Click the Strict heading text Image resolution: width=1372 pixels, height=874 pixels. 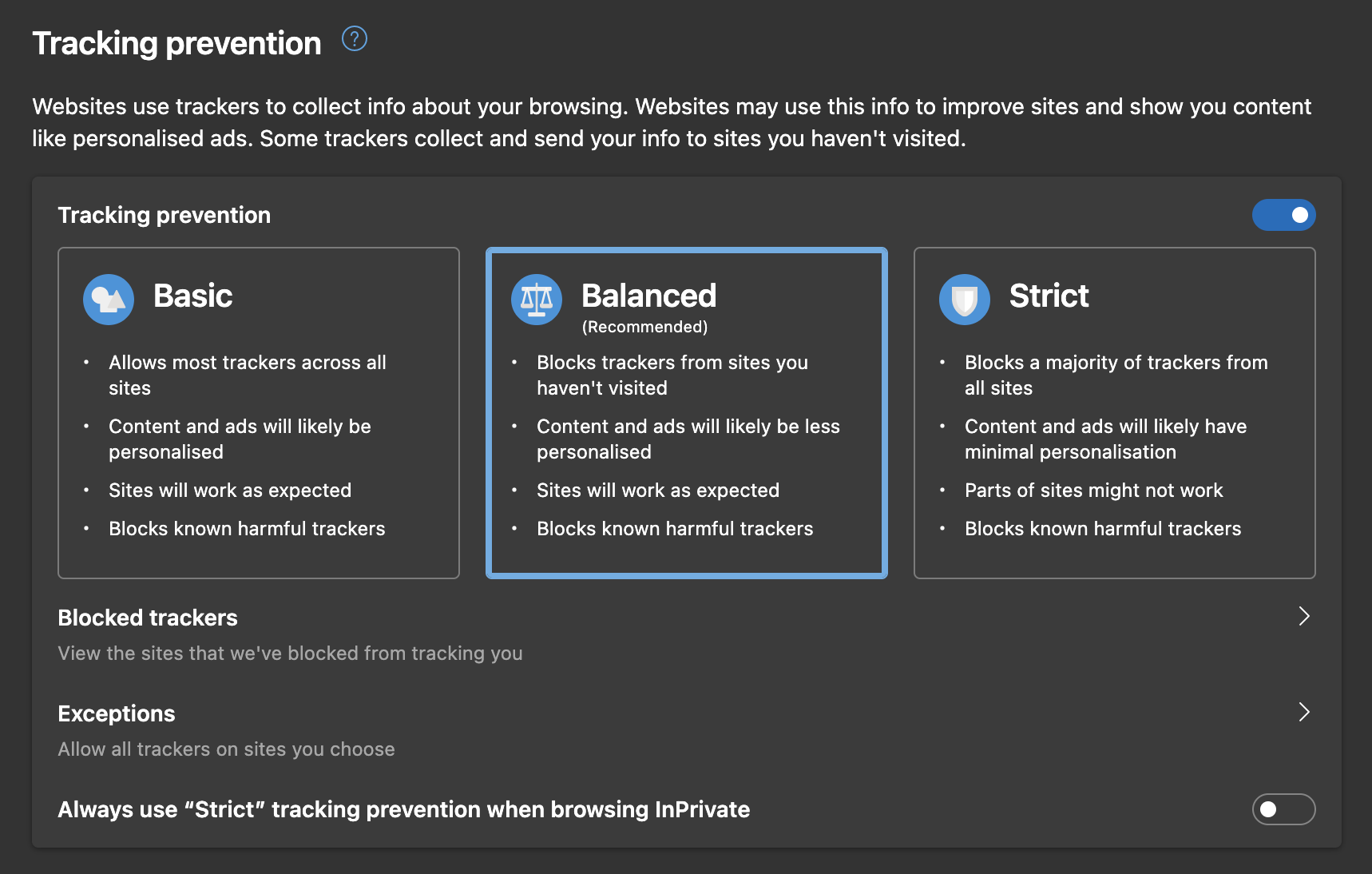click(x=1049, y=296)
